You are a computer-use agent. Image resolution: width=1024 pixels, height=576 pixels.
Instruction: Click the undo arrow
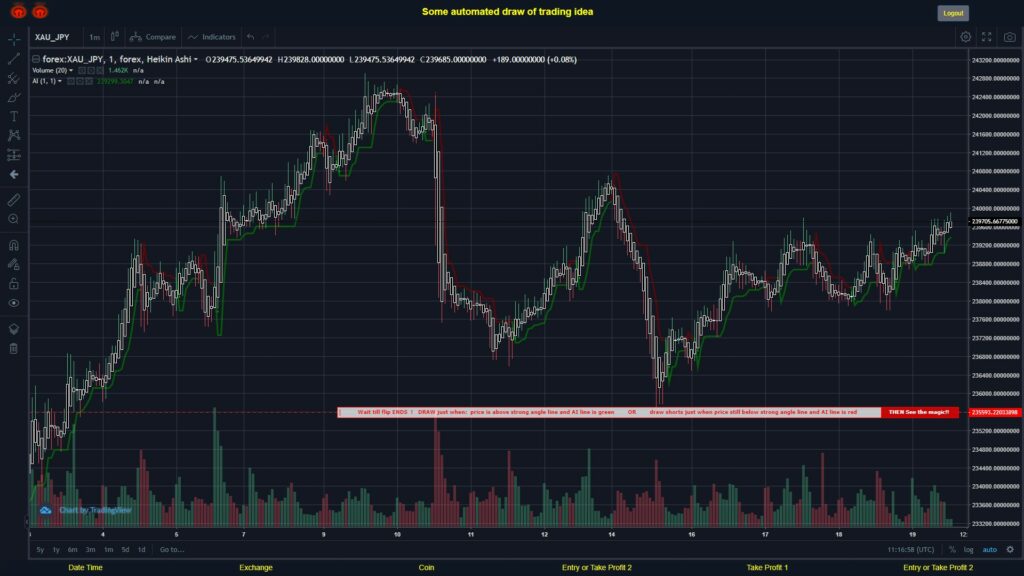coord(251,37)
